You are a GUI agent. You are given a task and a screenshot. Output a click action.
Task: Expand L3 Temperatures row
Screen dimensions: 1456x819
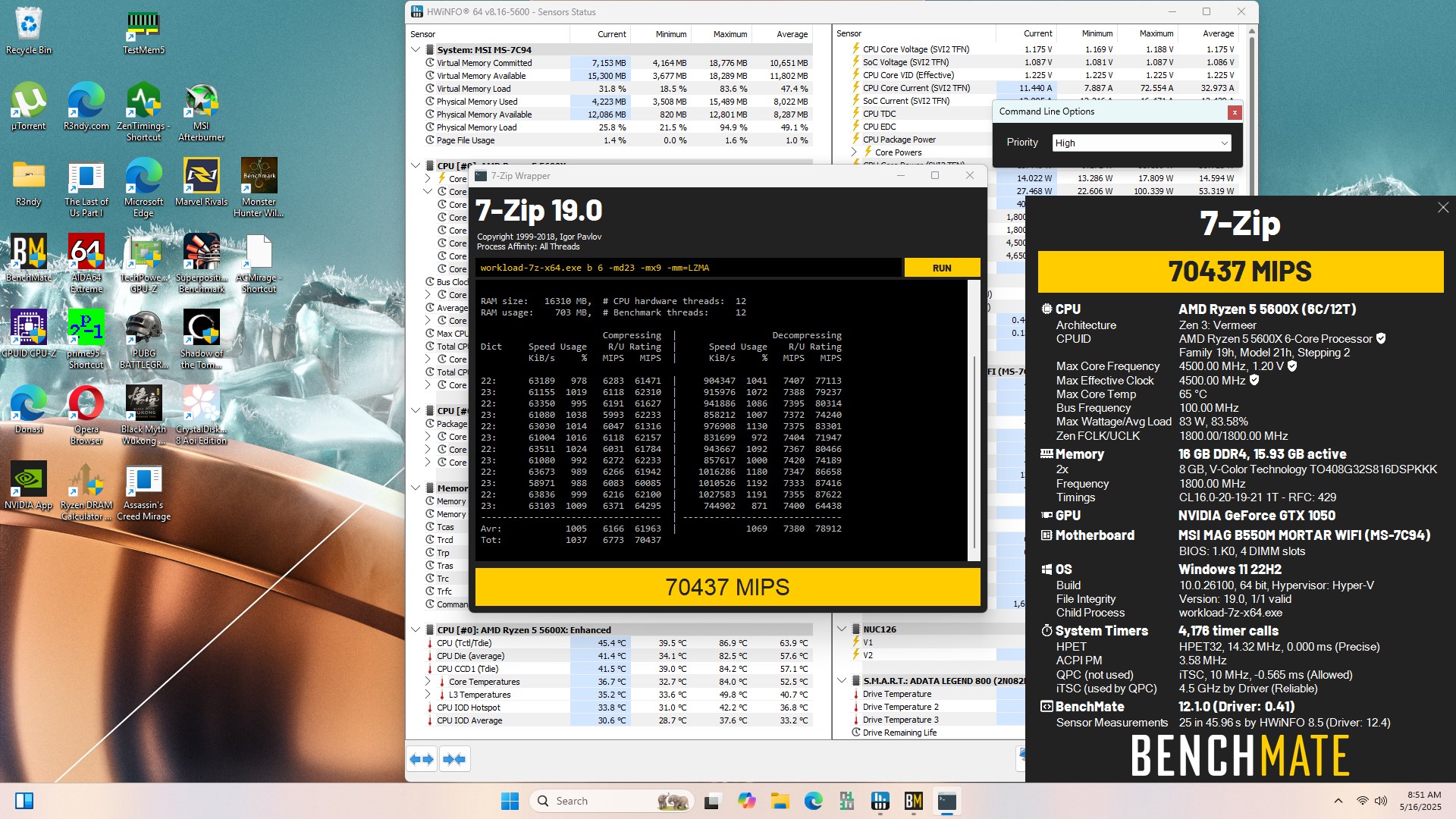[428, 695]
